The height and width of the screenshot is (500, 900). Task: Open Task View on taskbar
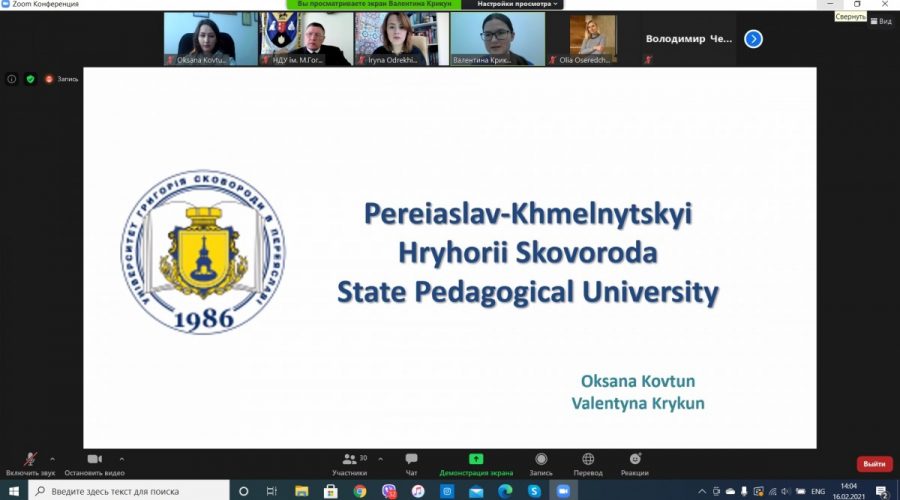pos(271,491)
